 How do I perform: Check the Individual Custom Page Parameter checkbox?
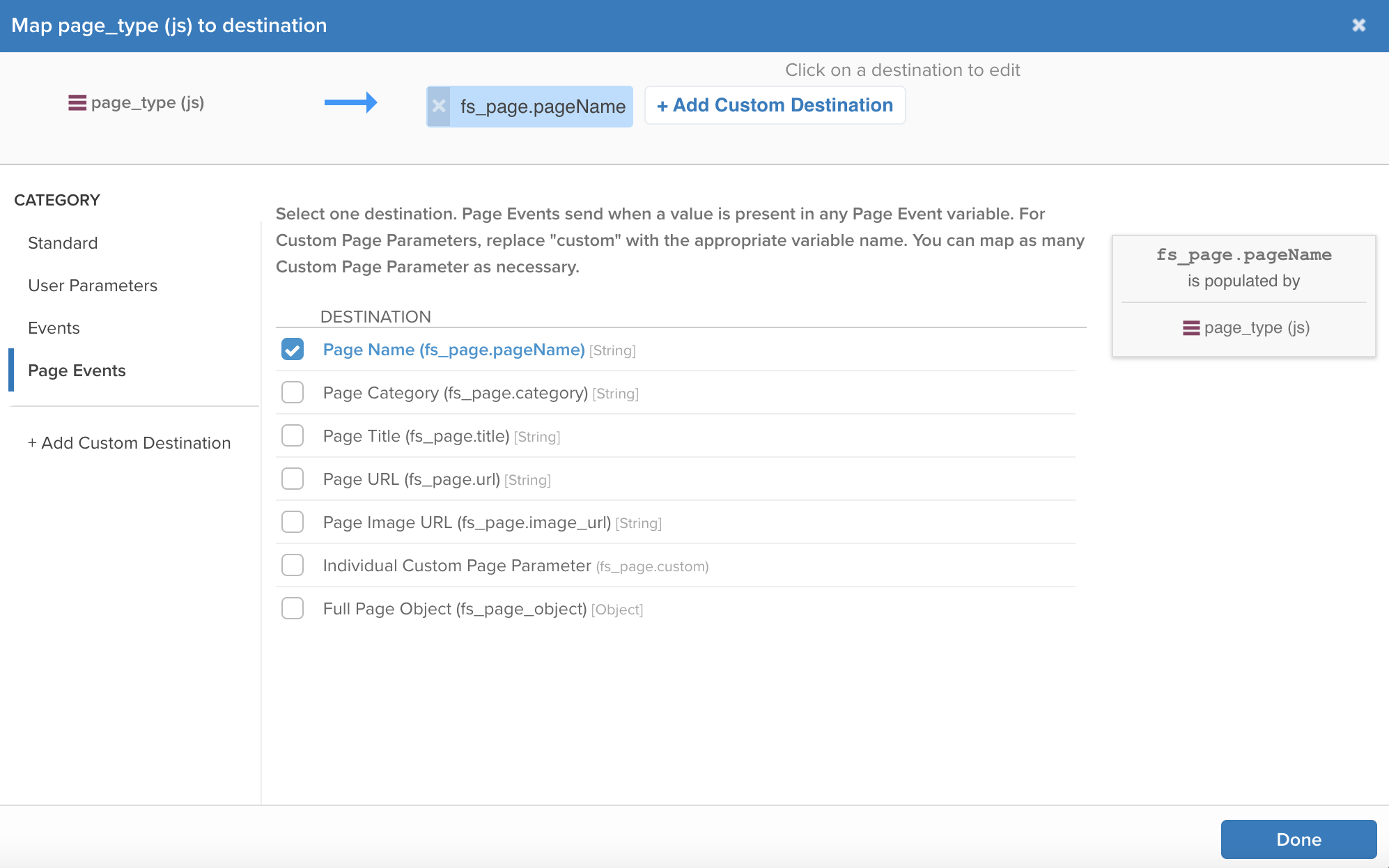(x=293, y=566)
